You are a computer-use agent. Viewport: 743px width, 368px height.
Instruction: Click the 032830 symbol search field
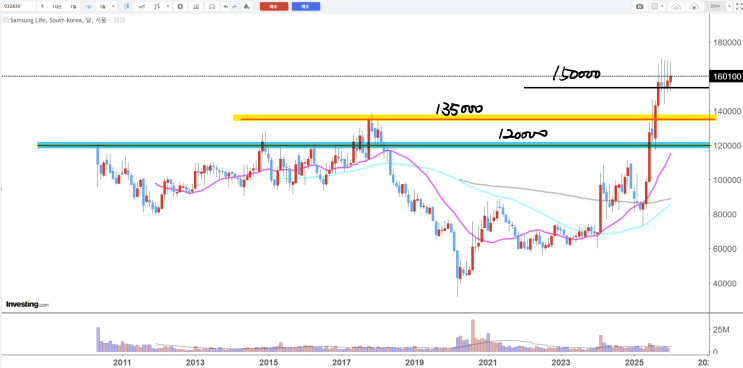tap(19, 6)
